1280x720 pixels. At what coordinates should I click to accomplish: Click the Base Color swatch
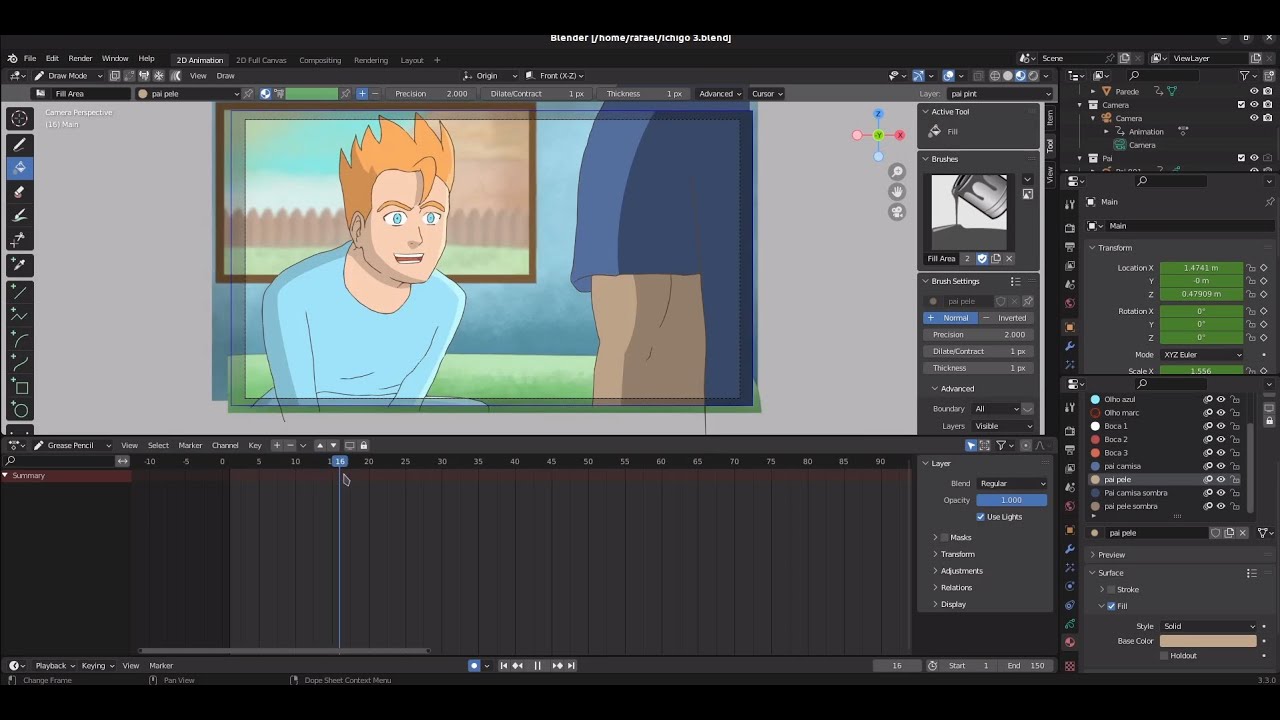(x=1208, y=641)
